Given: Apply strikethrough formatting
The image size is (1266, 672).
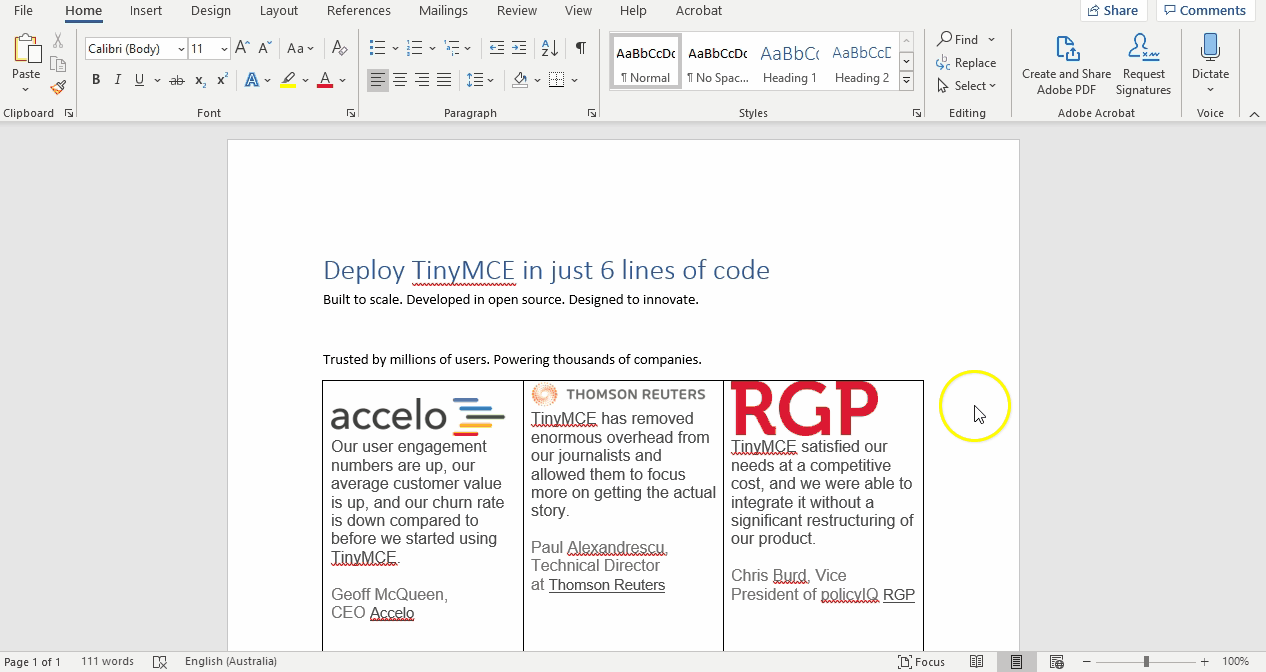Looking at the screenshot, I should click(x=177, y=80).
